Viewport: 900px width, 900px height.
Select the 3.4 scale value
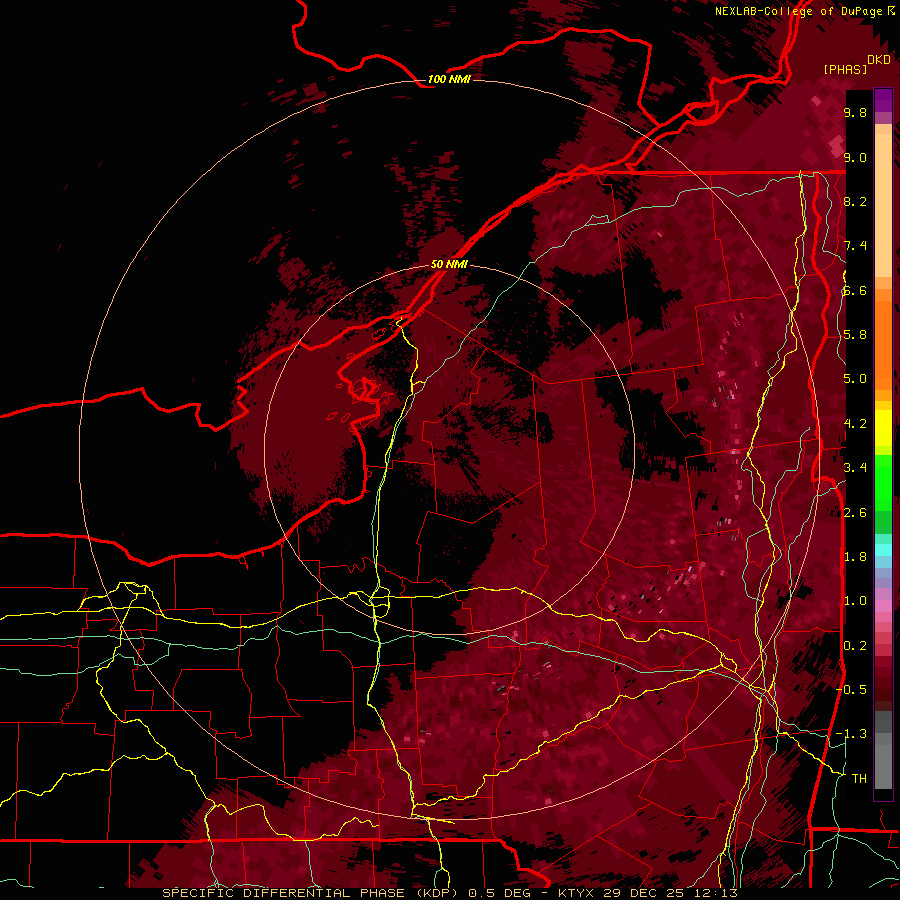click(855, 468)
